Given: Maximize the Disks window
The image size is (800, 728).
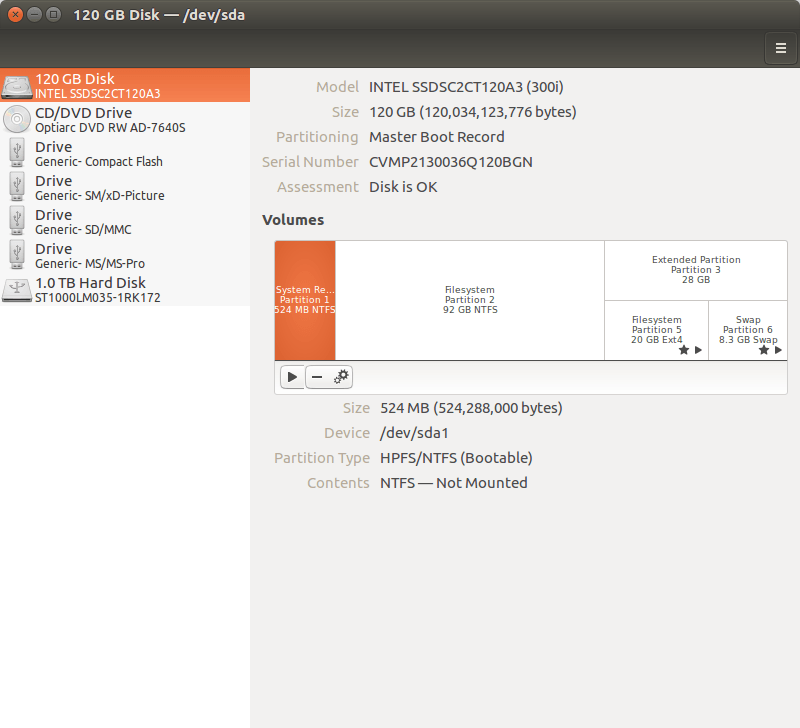Looking at the screenshot, I should click(x=53, y=15).
